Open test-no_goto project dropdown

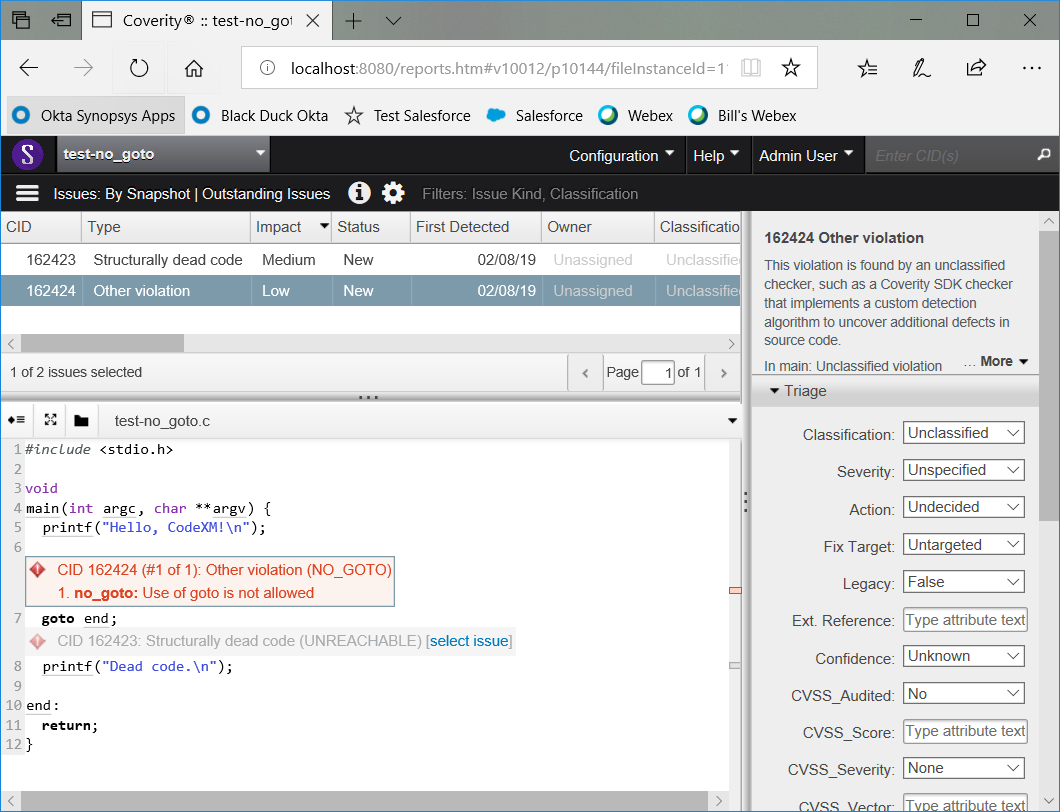click(x=163, y=154)
